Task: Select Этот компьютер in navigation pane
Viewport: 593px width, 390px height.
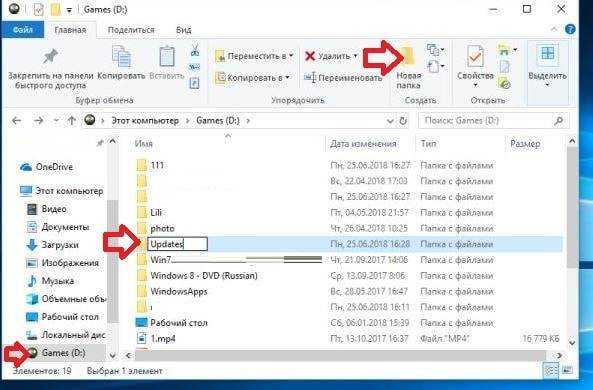Action: point(62,191)
